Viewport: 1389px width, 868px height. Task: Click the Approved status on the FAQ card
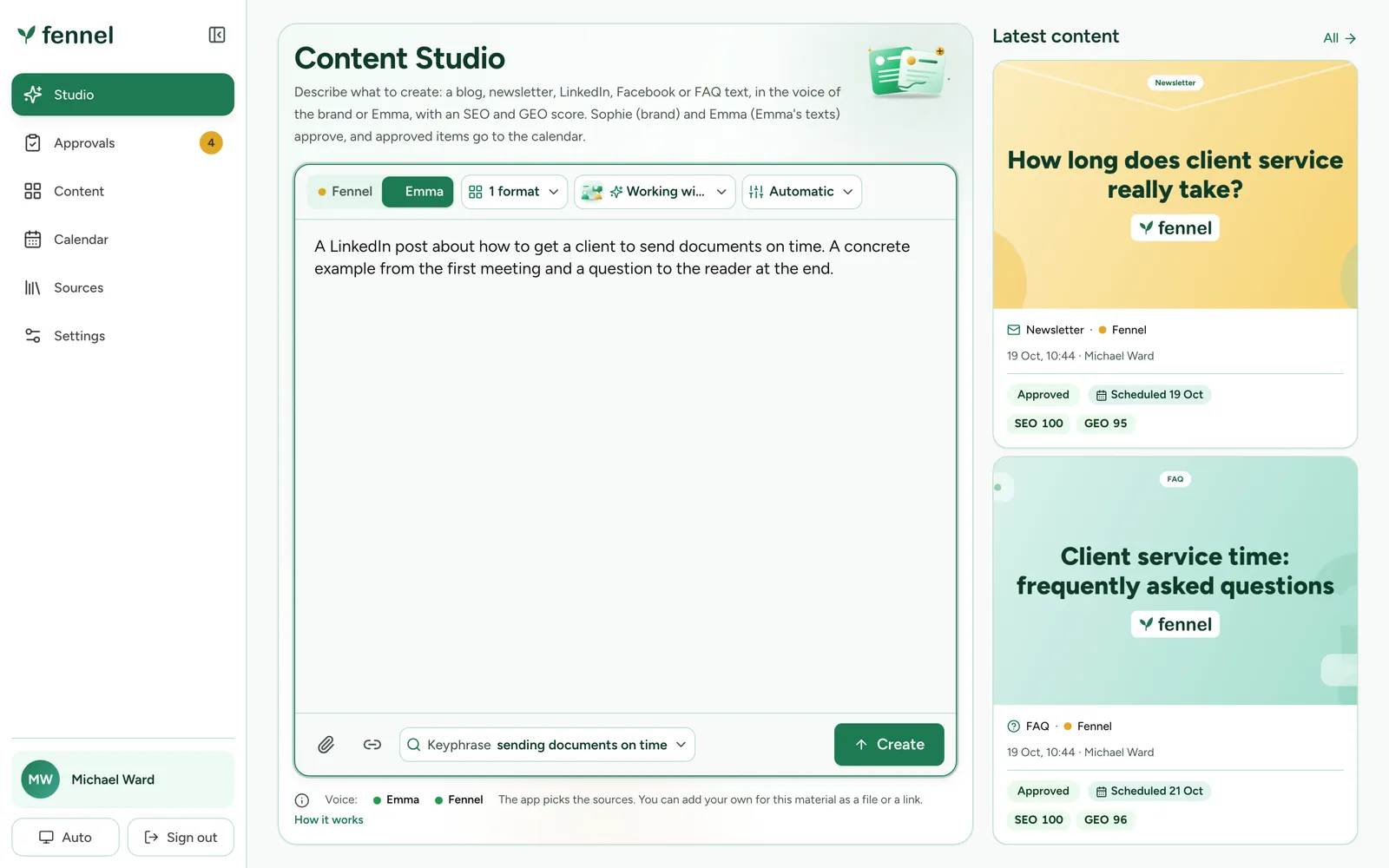tap(1043, 792)
